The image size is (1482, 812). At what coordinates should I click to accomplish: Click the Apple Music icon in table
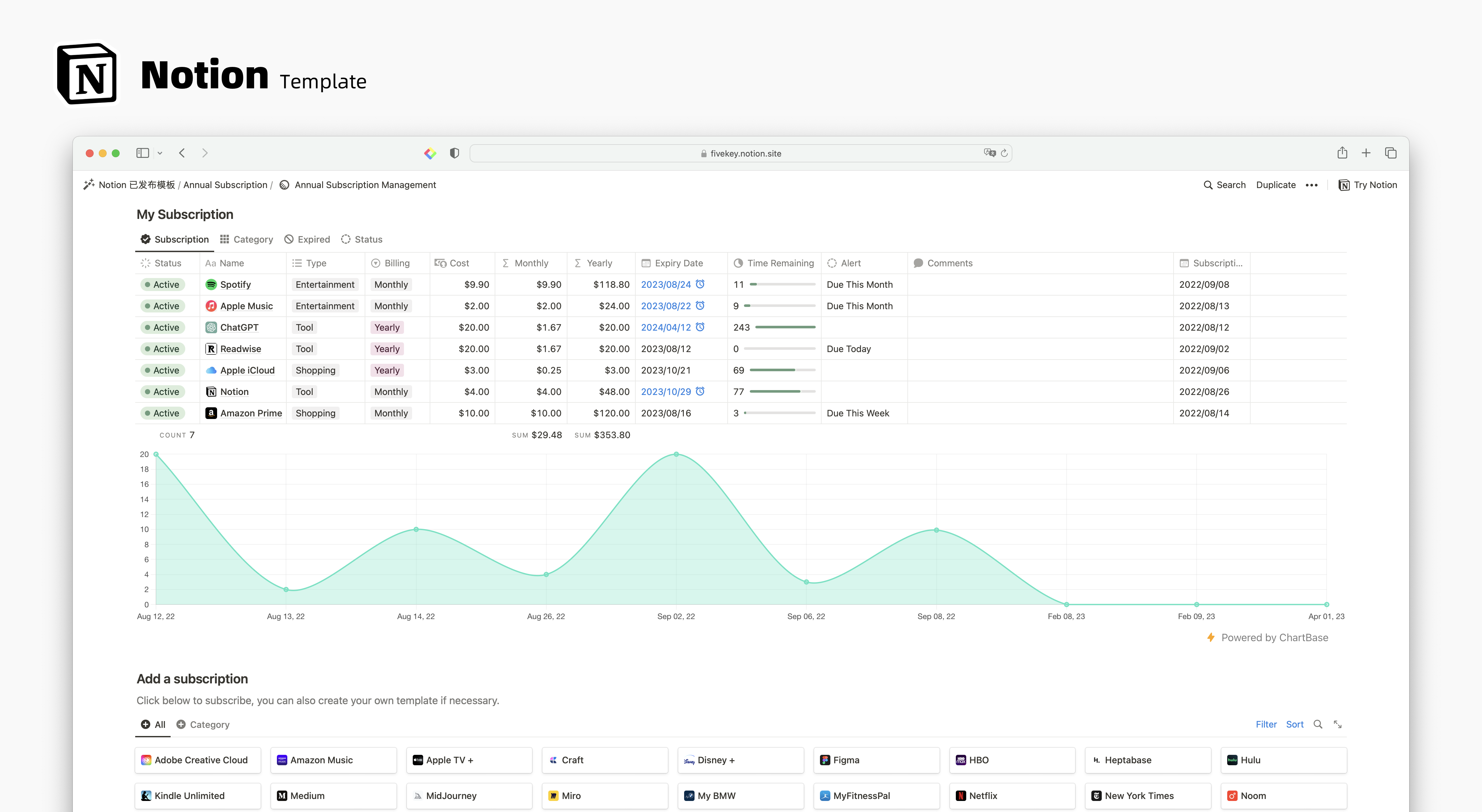point(211,306)
